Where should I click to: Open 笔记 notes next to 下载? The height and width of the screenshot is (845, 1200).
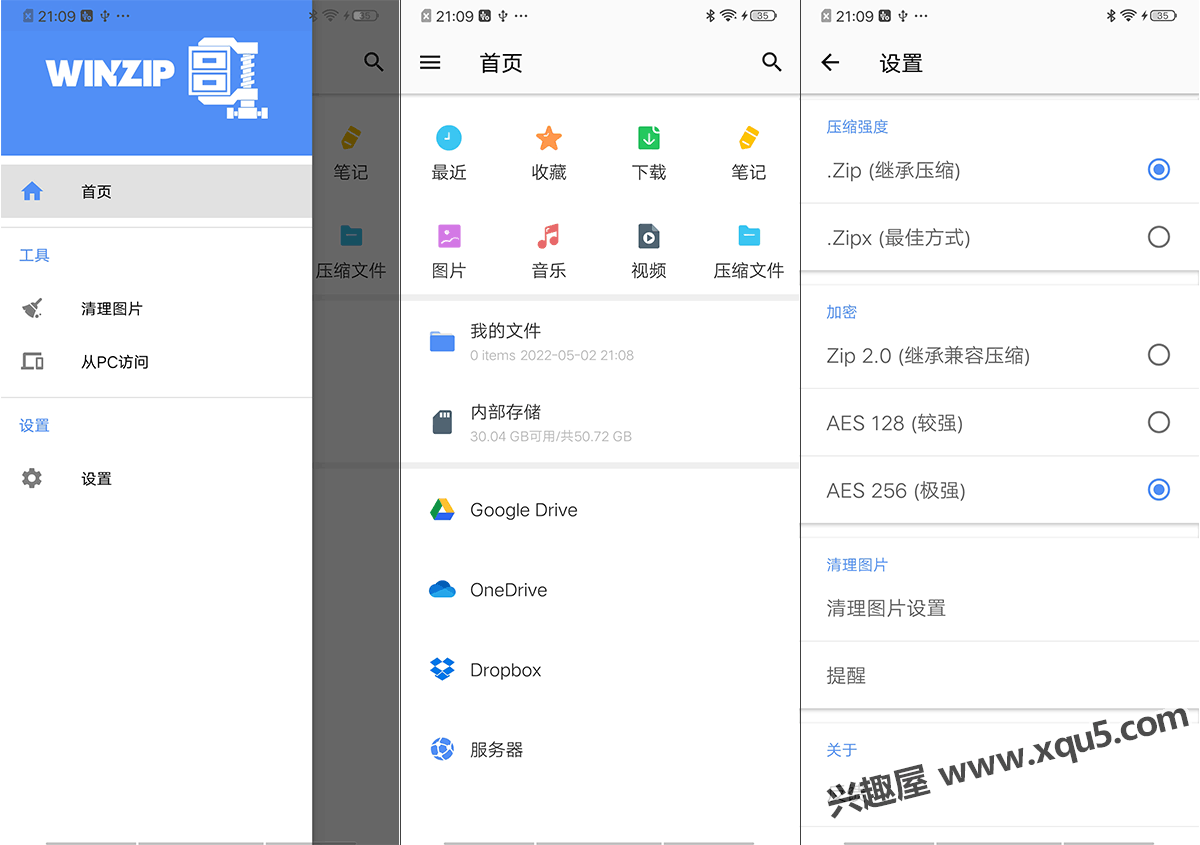click(749, 153)
